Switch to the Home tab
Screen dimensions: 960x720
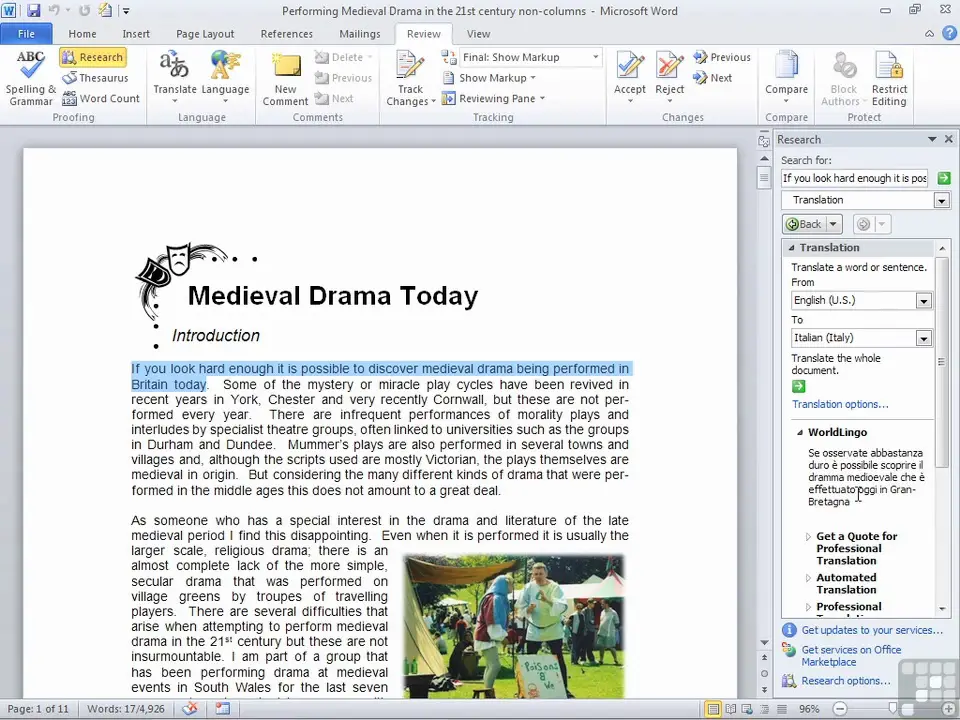82,34
